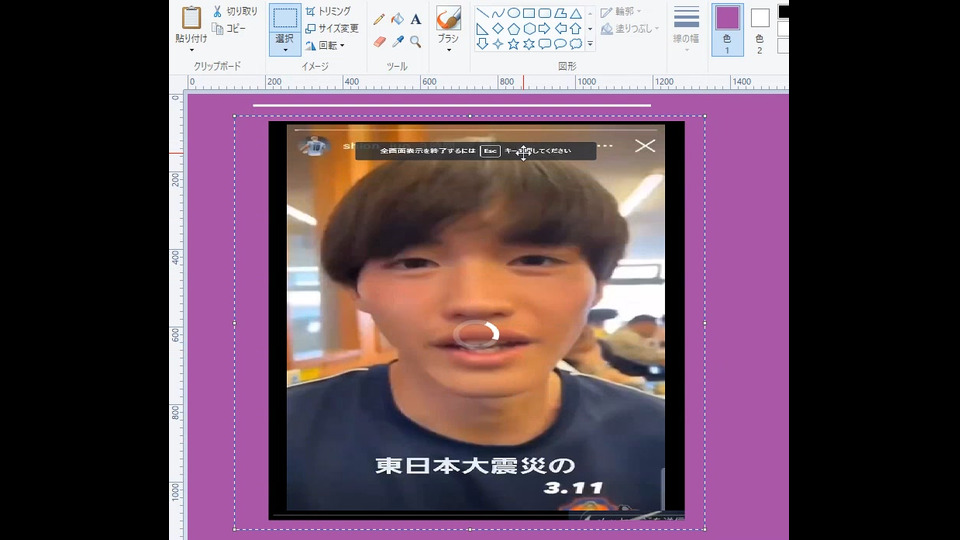Viewport: 960px width, 540px height.
Task: Click 切り取り cut button
Action: coord(235,11)
